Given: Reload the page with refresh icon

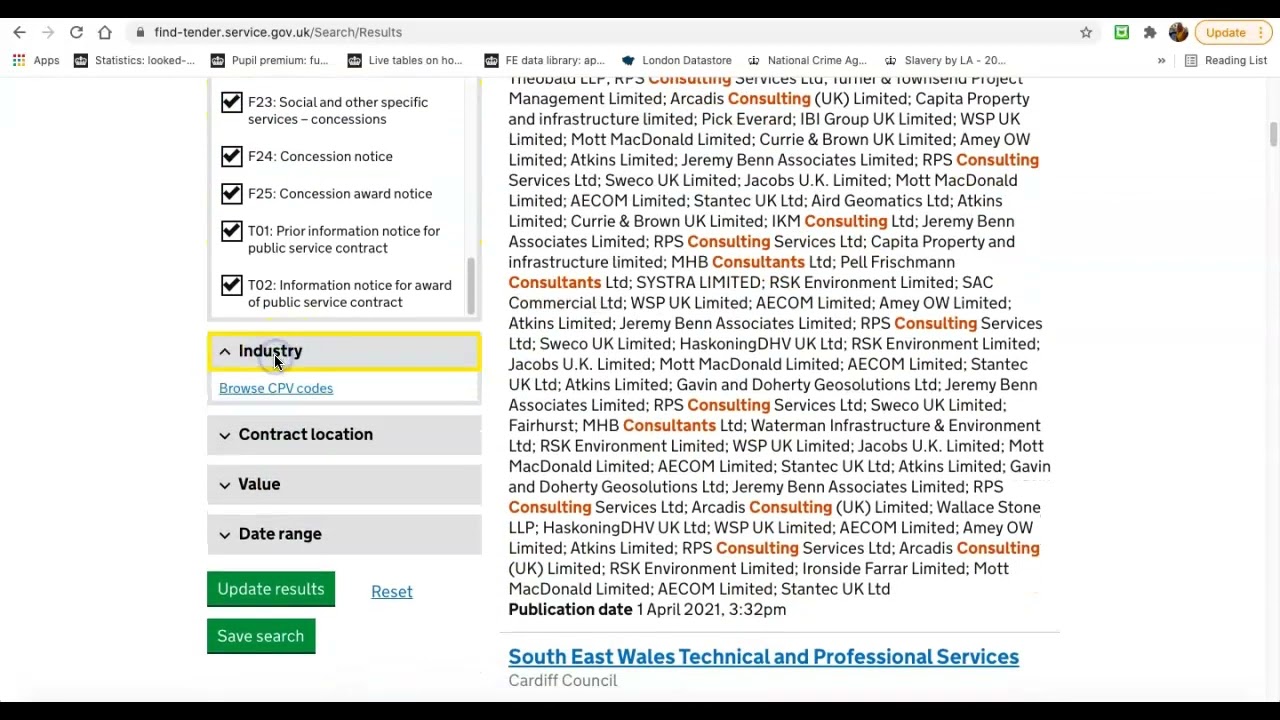Looking at the screenshot, I should [x=76, y=32].
